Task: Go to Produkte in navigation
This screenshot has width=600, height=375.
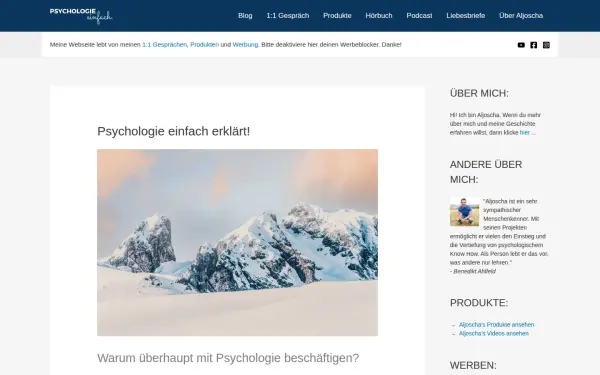Action: 337,16
